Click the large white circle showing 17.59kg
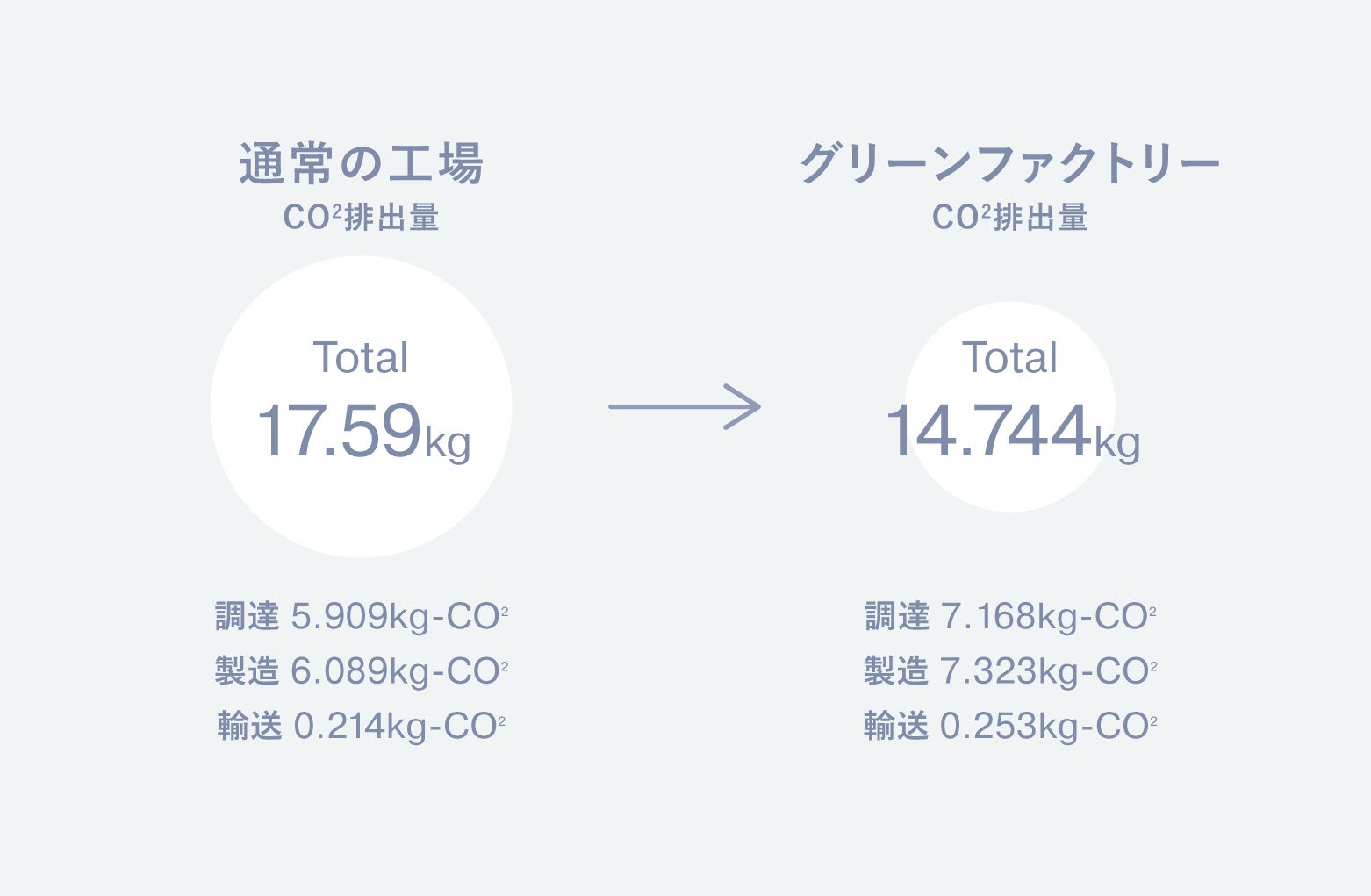 pos(361,509)
